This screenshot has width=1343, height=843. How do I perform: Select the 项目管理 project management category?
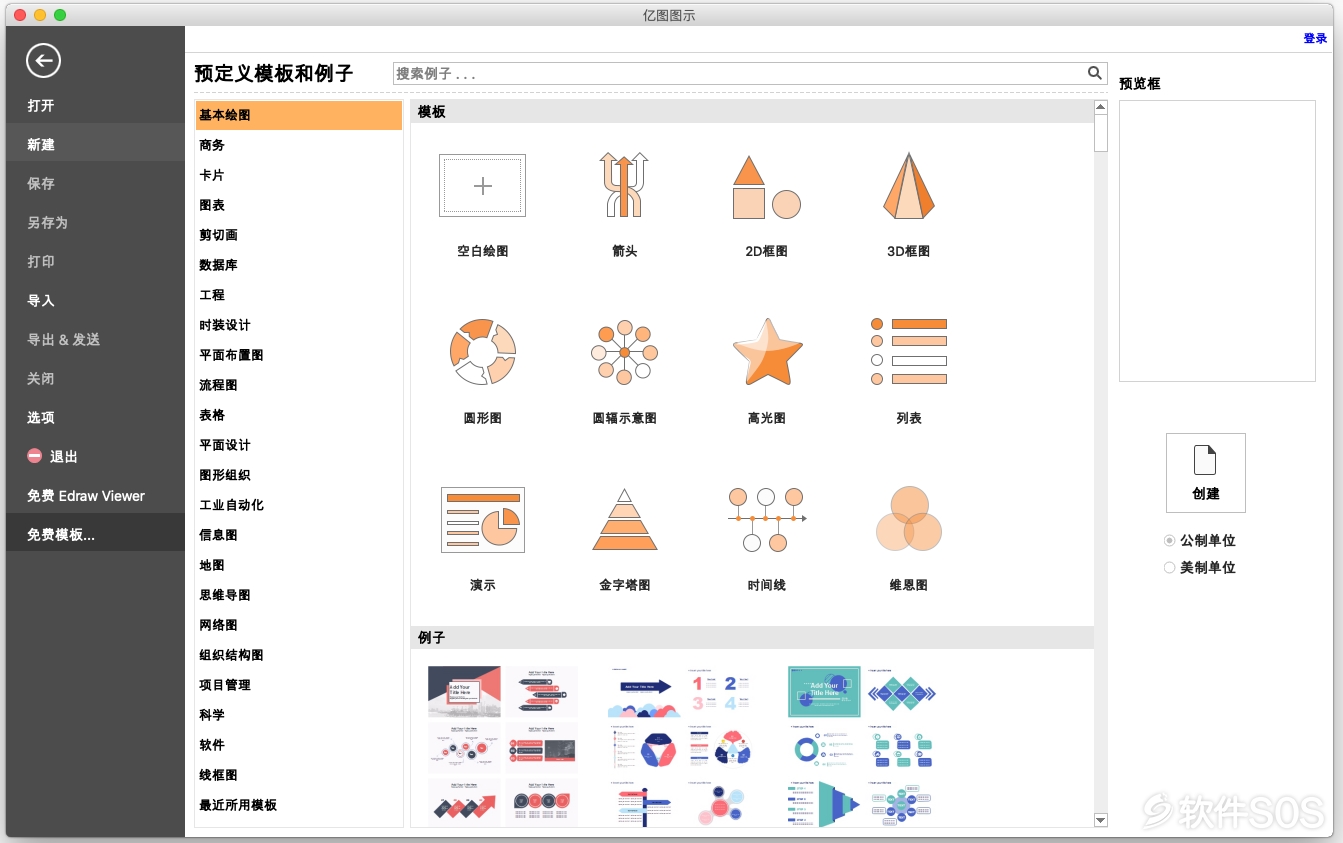[299, 685]
